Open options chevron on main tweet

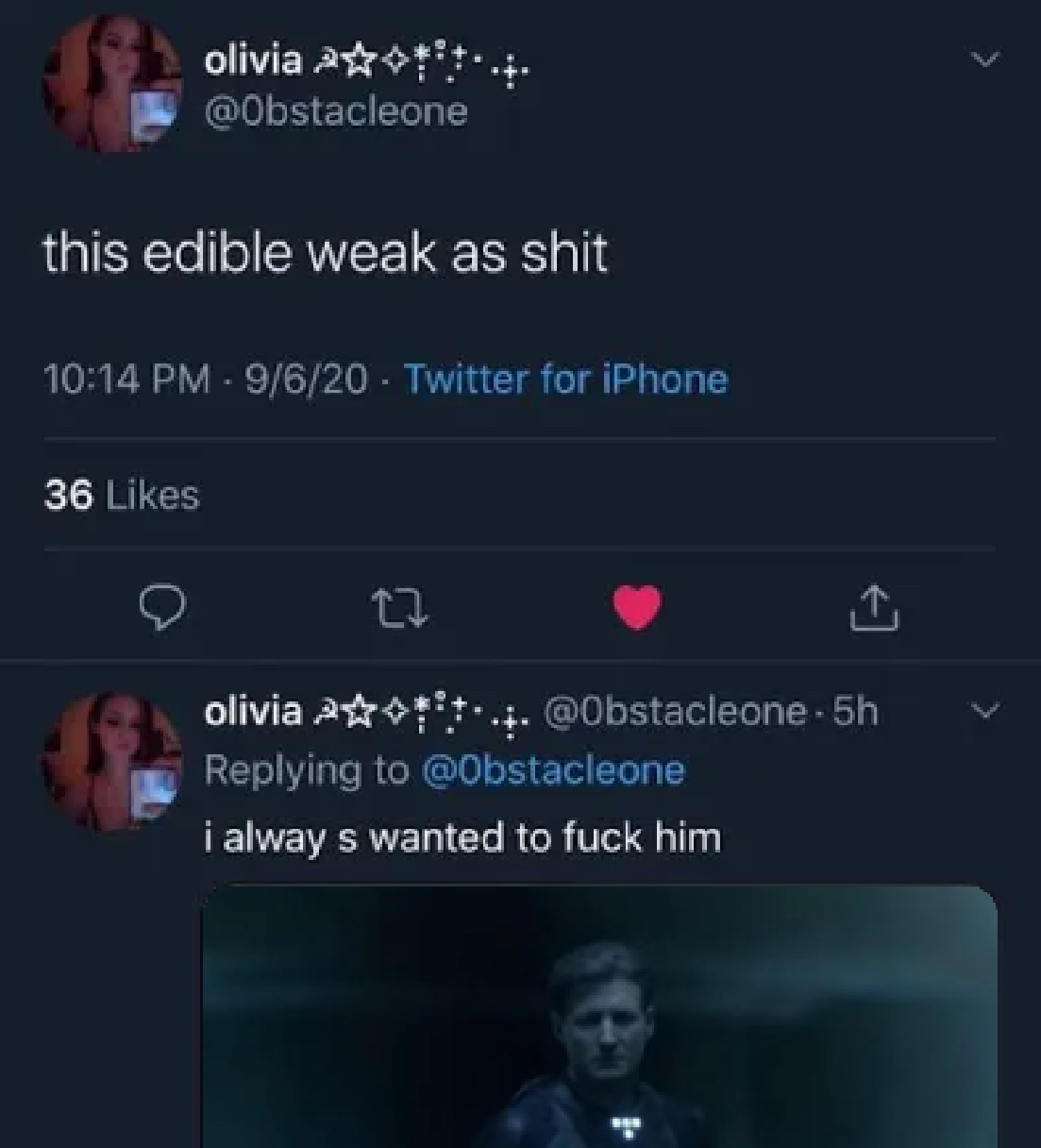point(985,59)
